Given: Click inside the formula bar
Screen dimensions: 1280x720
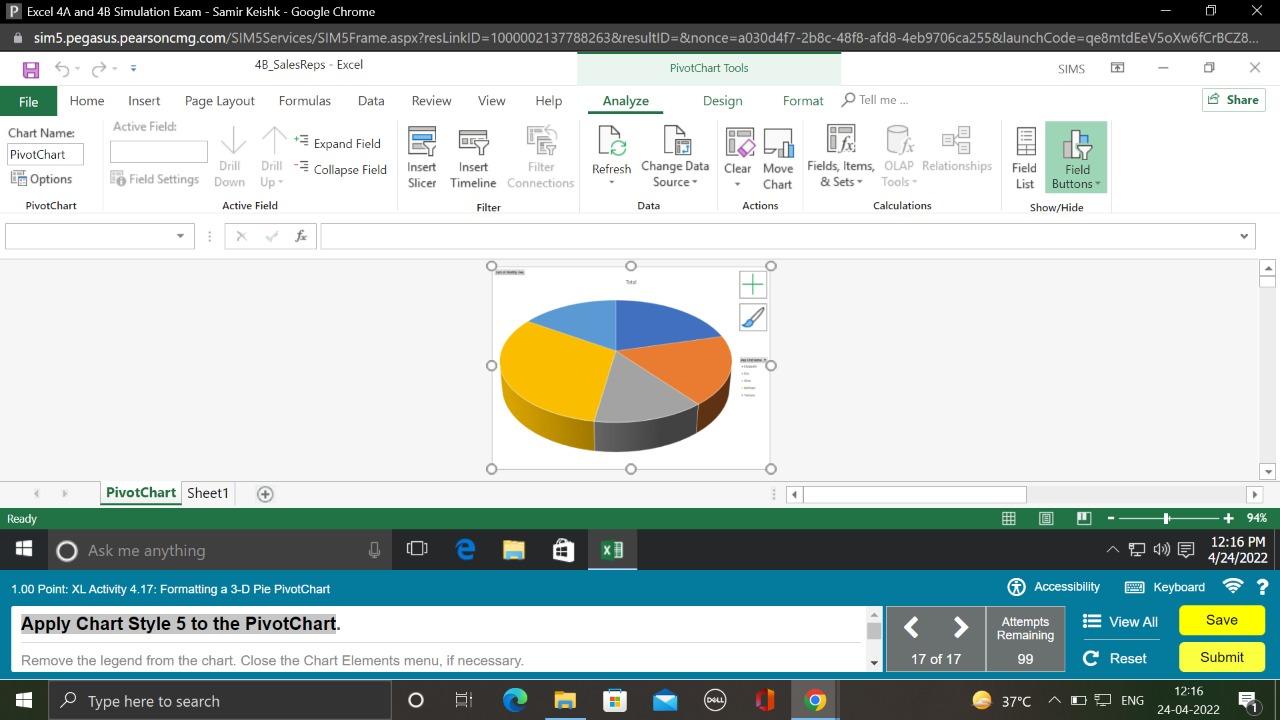Looking at the screenshot, I should click(700, 236).
